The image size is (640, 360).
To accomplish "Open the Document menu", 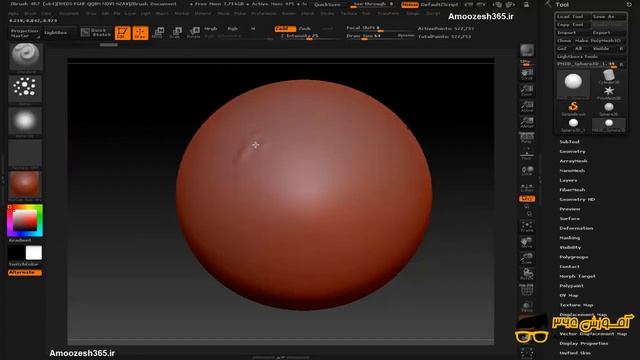I will pos(69,13).
